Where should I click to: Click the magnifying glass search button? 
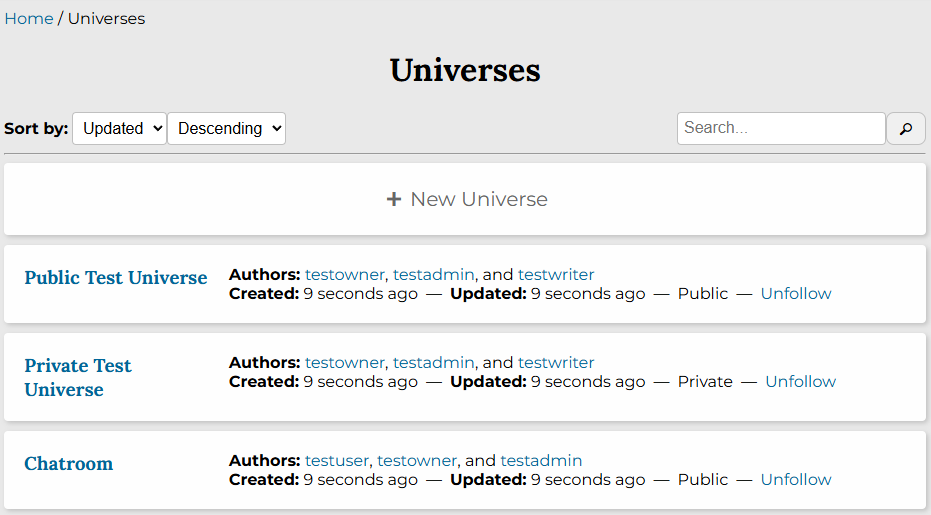[x=906, y=129]
